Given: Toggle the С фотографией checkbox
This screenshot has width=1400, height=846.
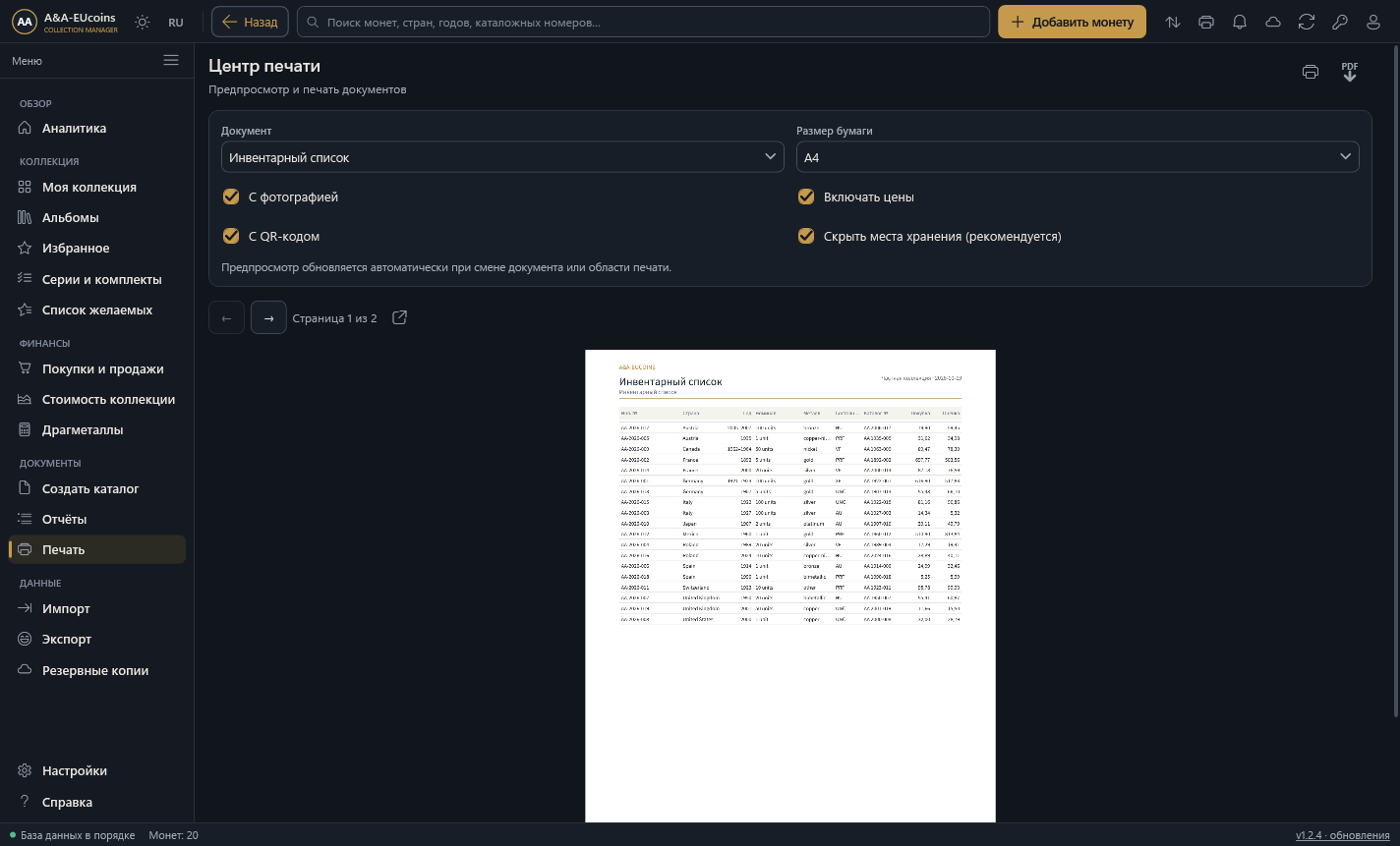Looking at the screenshot, I should coord(231,197).
